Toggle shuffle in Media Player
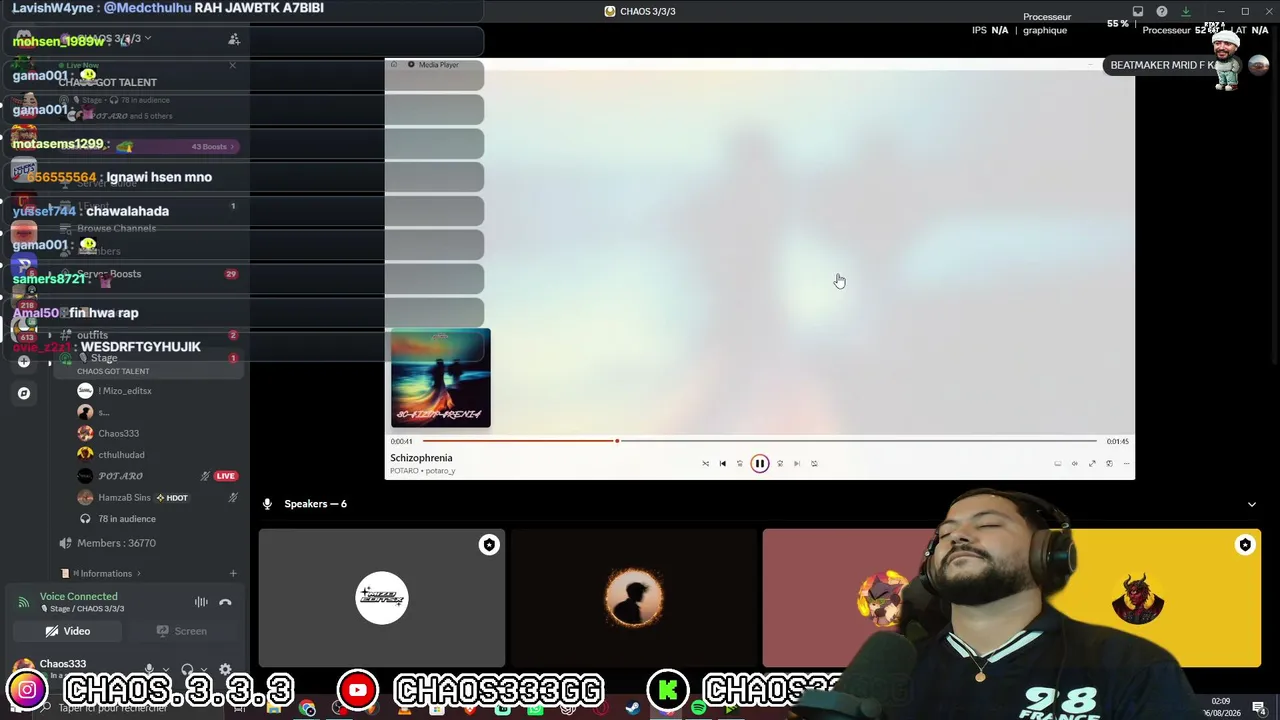 coord(705,463)
